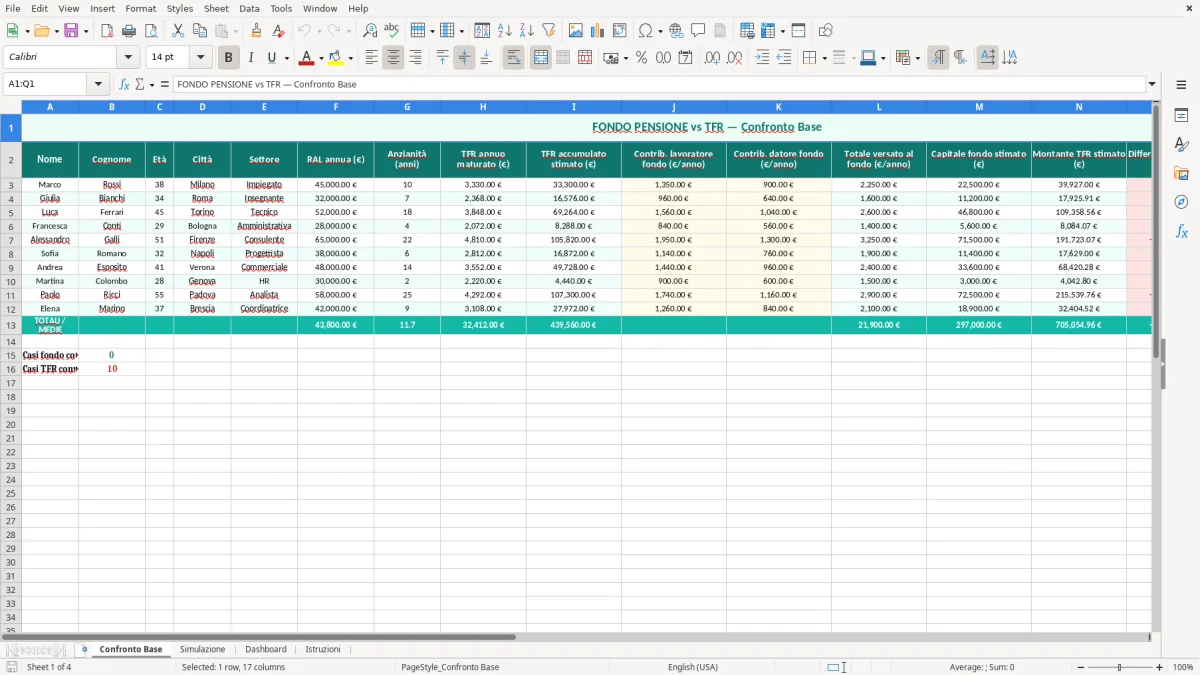1200x675 pixels.
Task: Select row 13 header
Action: [x=11, y=325]
